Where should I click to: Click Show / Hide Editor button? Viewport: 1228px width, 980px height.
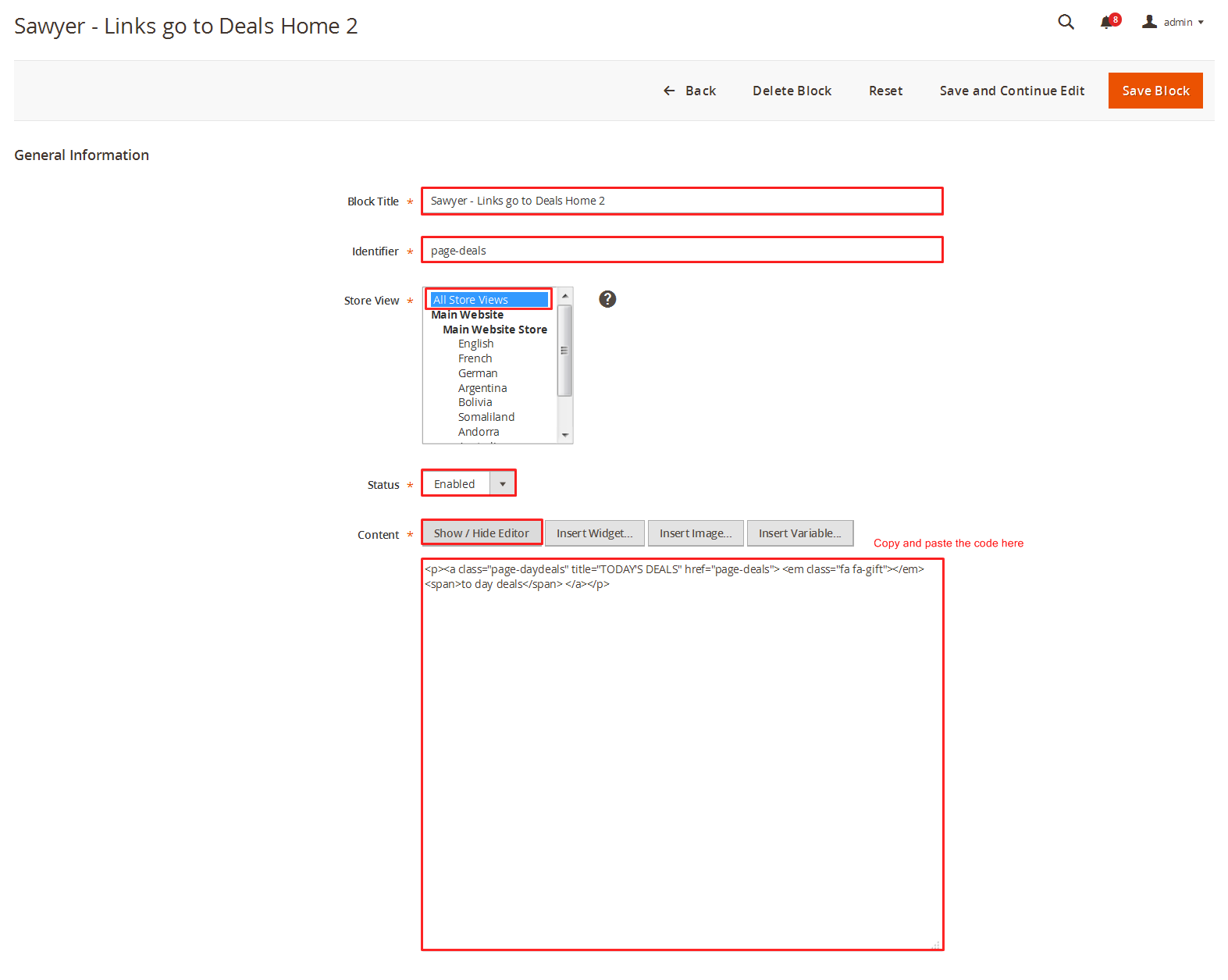point(482,533)
